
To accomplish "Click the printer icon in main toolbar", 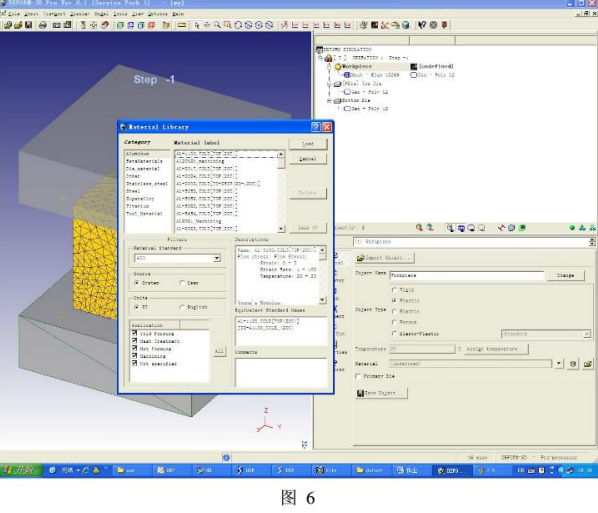I will tap(43, 25).
